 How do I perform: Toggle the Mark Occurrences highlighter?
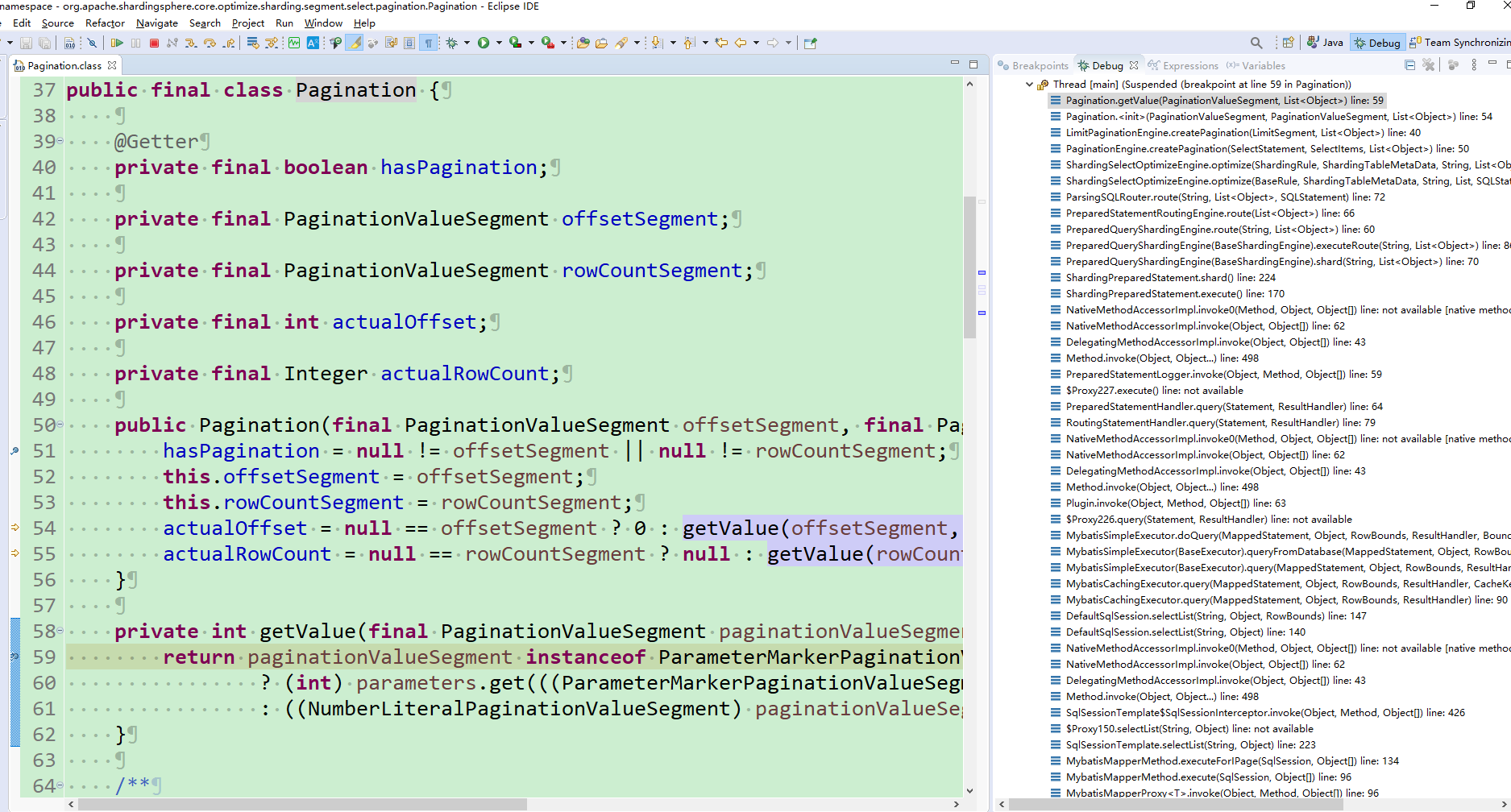point(355,42)
